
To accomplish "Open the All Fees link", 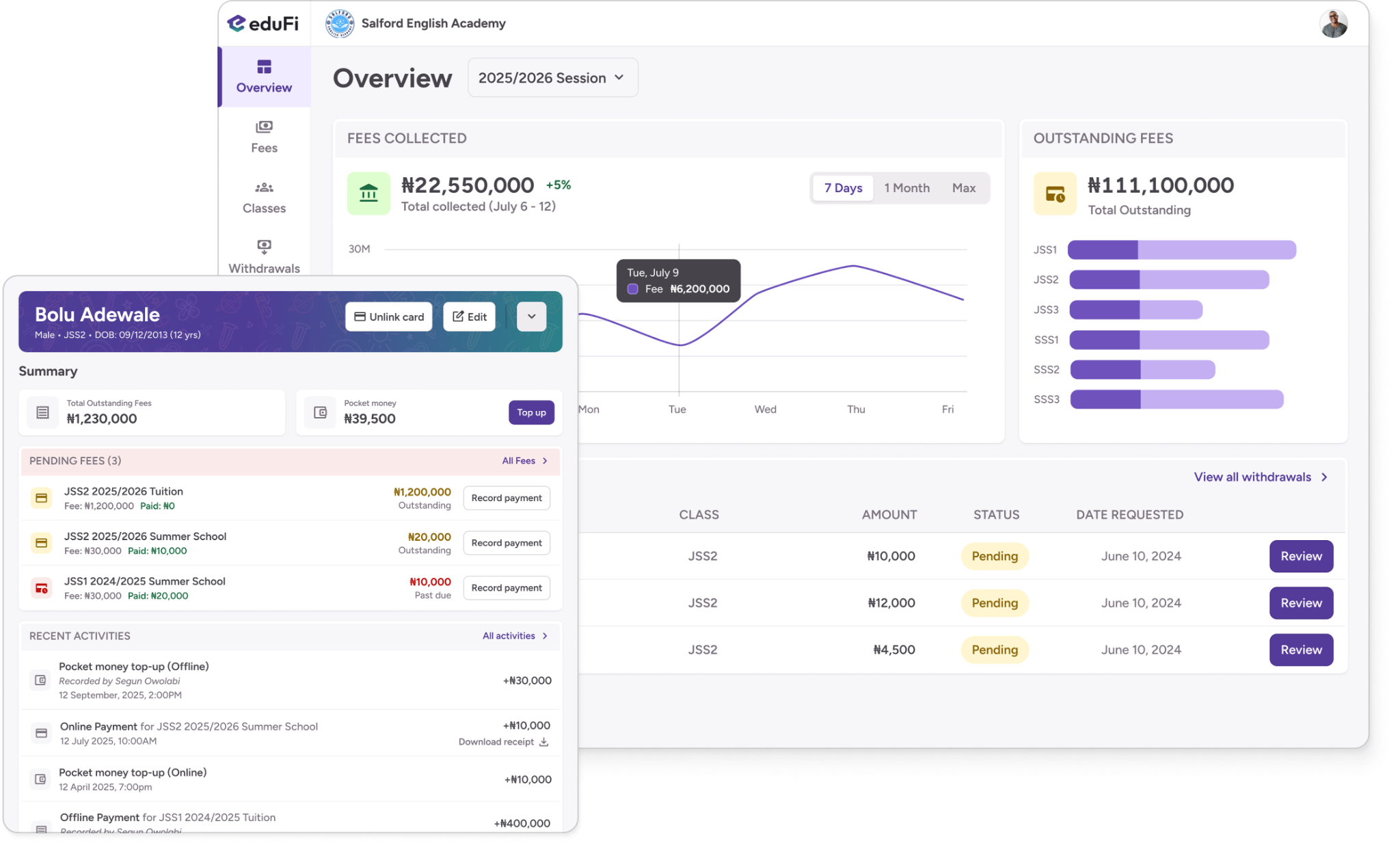I will click(x=518, y=461).
